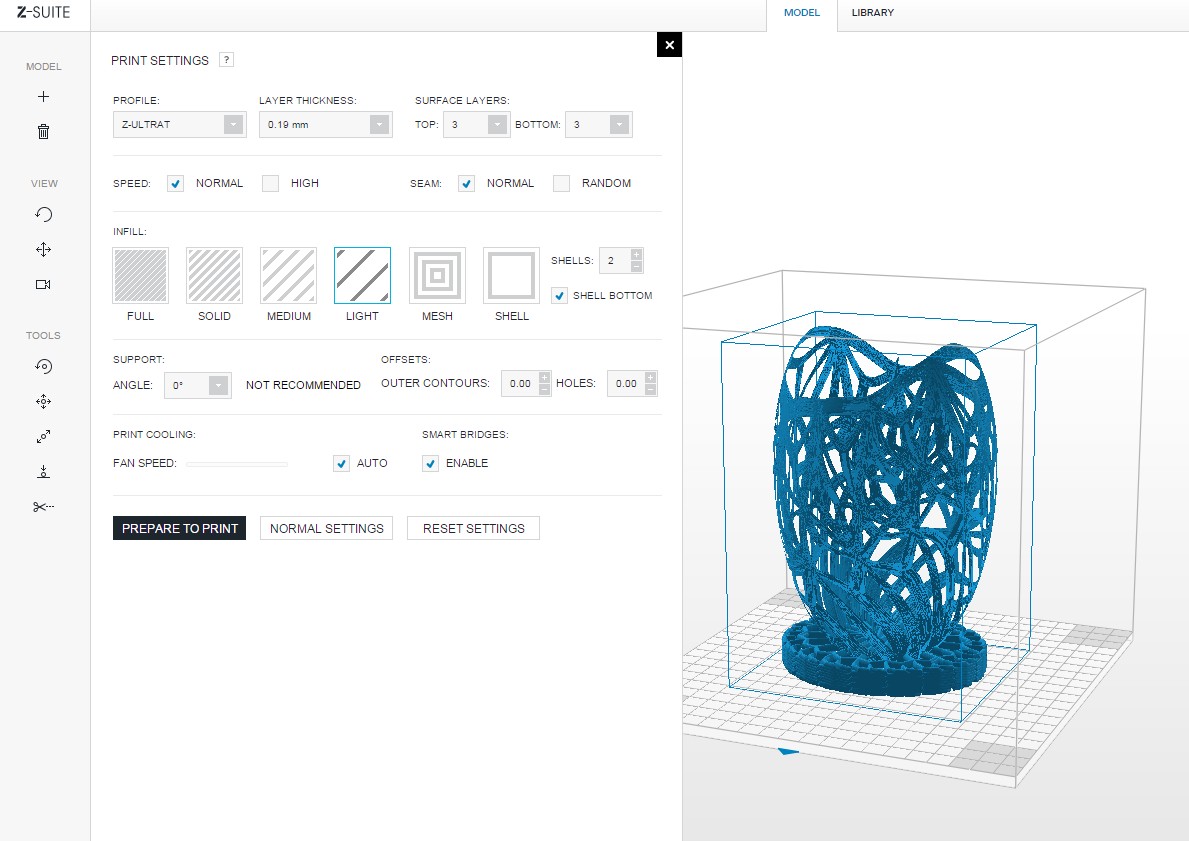Enable the High speed checkbox

(x=270, y=183)
